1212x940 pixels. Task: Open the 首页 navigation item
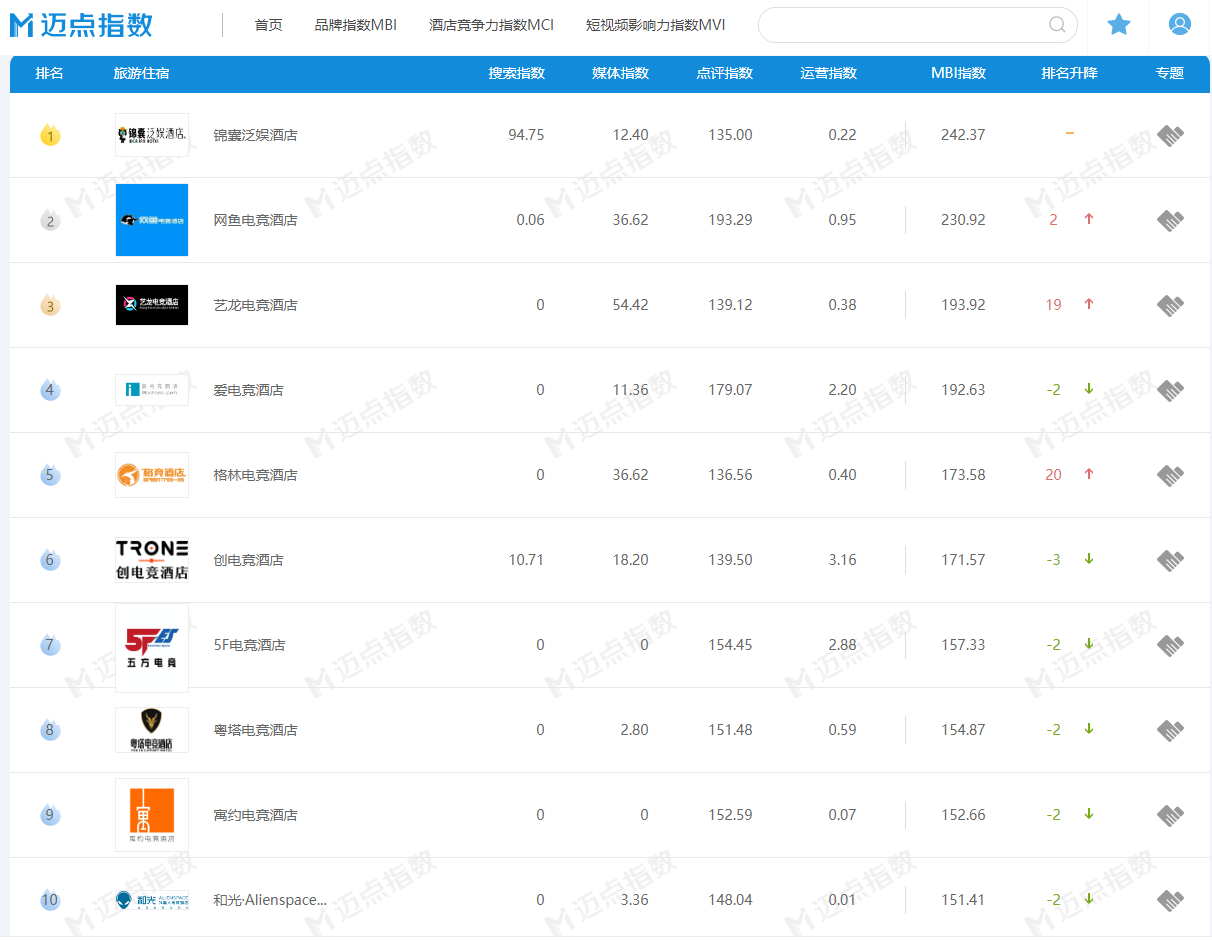(269, 25)
